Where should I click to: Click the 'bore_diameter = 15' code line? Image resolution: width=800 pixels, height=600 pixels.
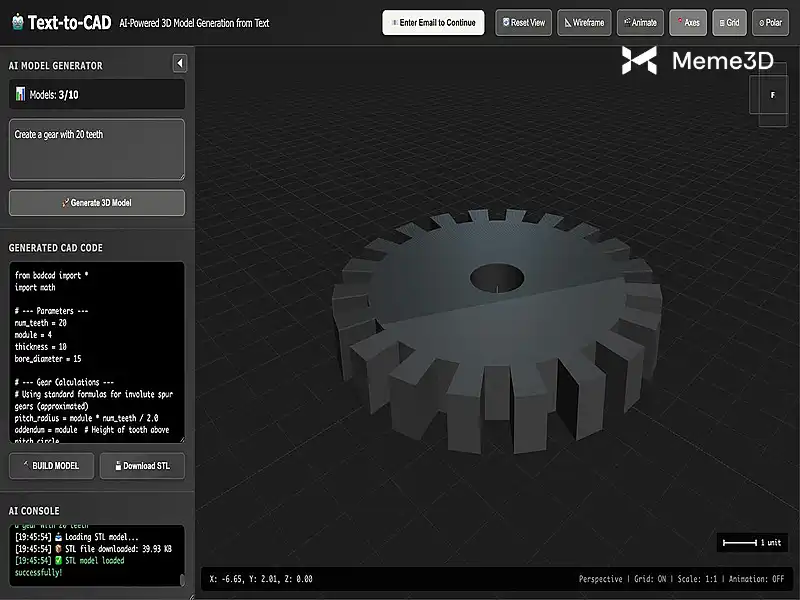coord(48,359)
